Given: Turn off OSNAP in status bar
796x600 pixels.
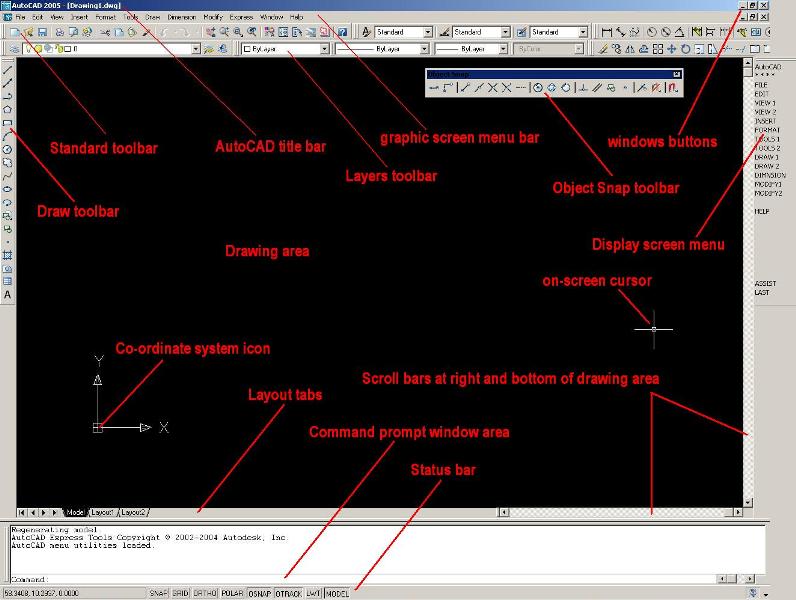Looking at the screenshot, I should click(259, 593).
